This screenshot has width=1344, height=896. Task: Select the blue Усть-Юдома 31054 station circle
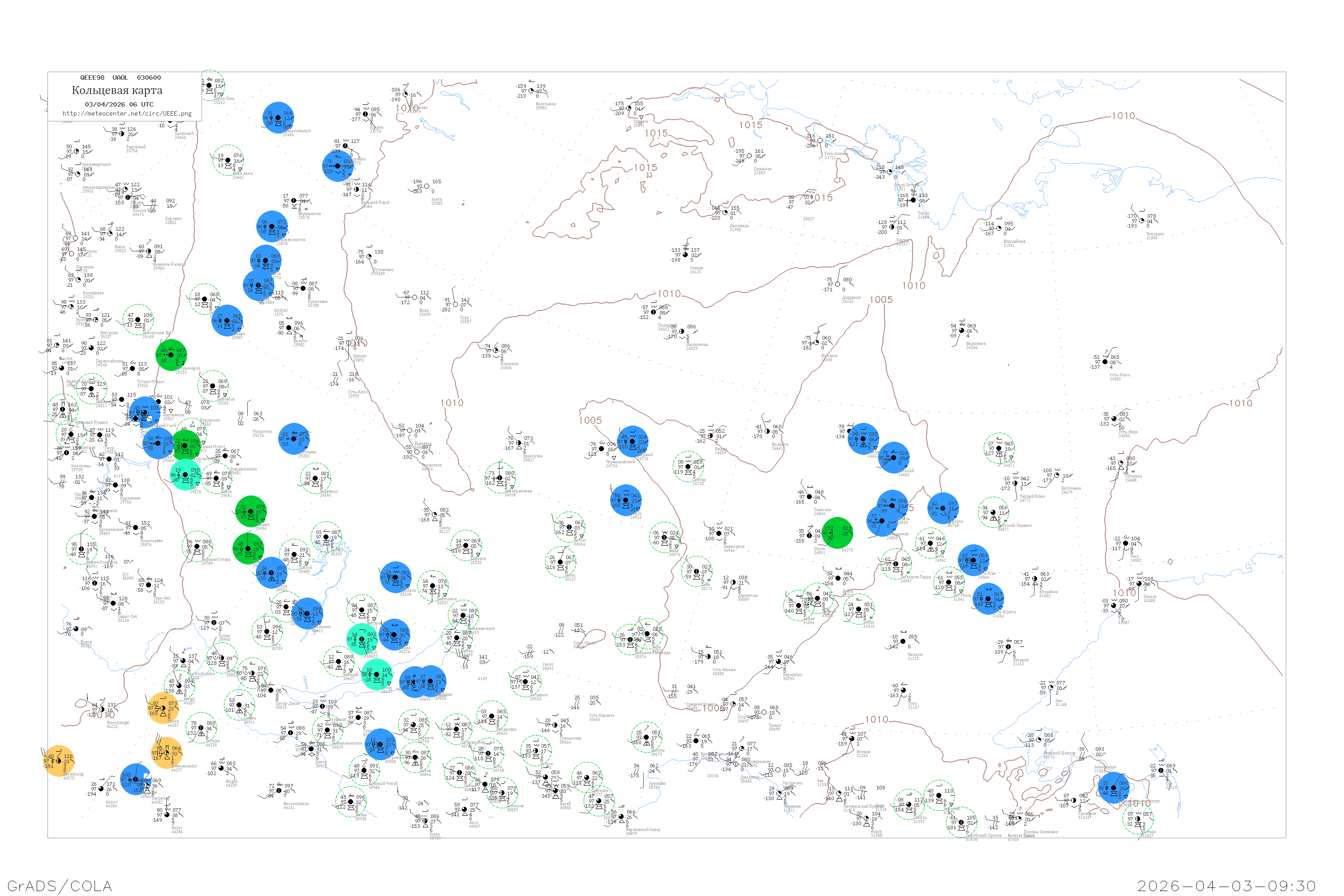(x=989, y=599)
